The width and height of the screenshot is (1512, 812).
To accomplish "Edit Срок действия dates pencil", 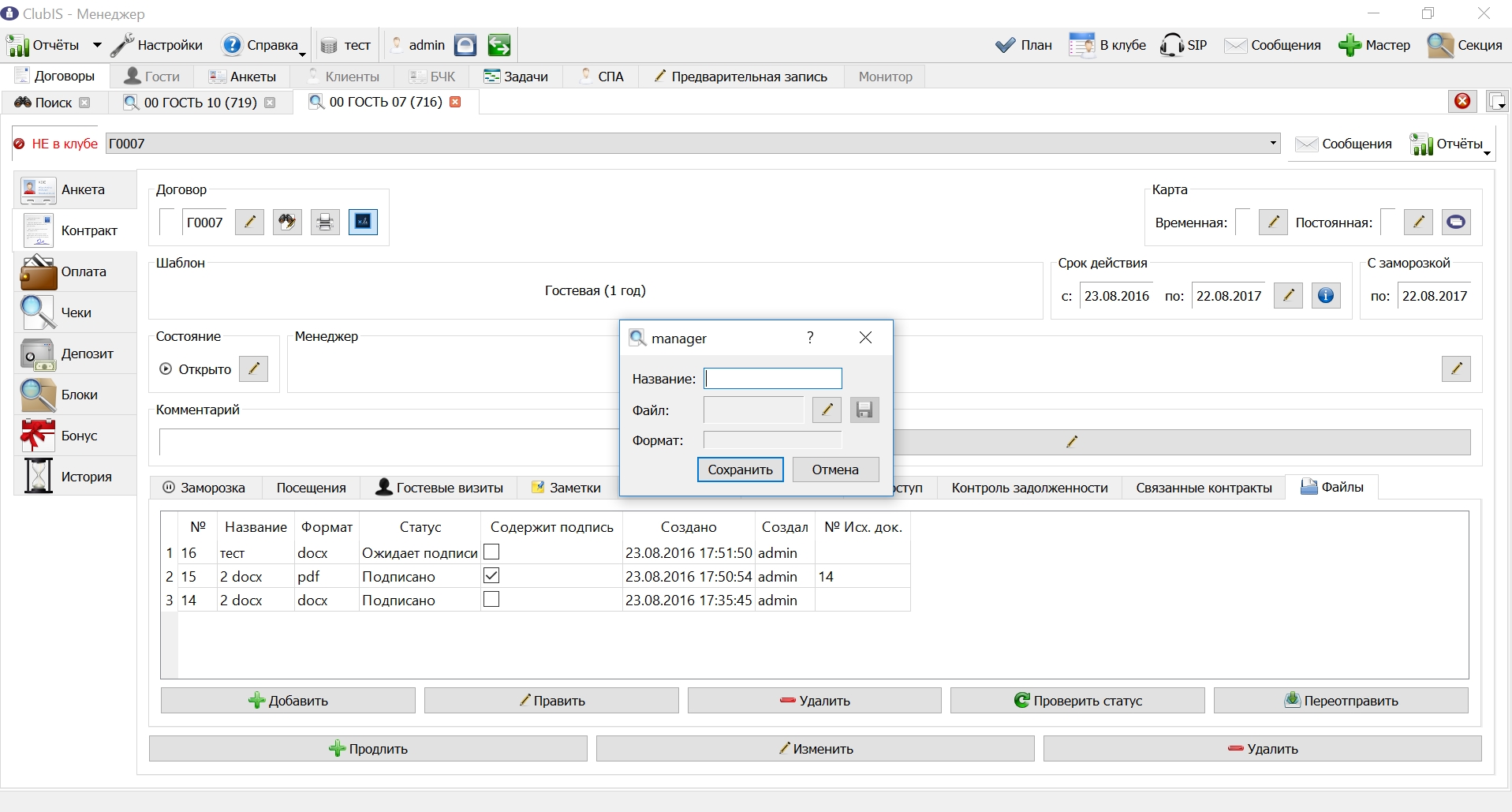I will tap(1288, 295).
